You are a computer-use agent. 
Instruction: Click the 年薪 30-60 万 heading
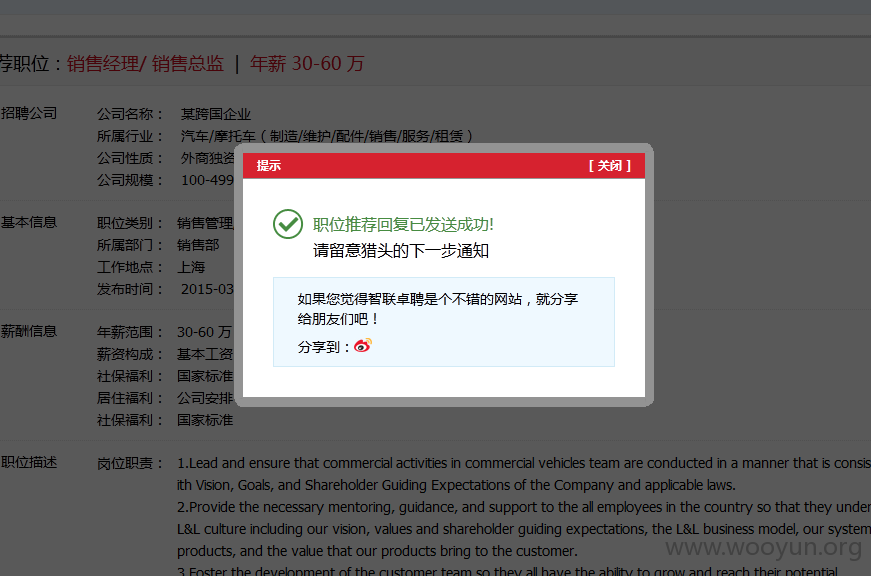pos(307,63)
